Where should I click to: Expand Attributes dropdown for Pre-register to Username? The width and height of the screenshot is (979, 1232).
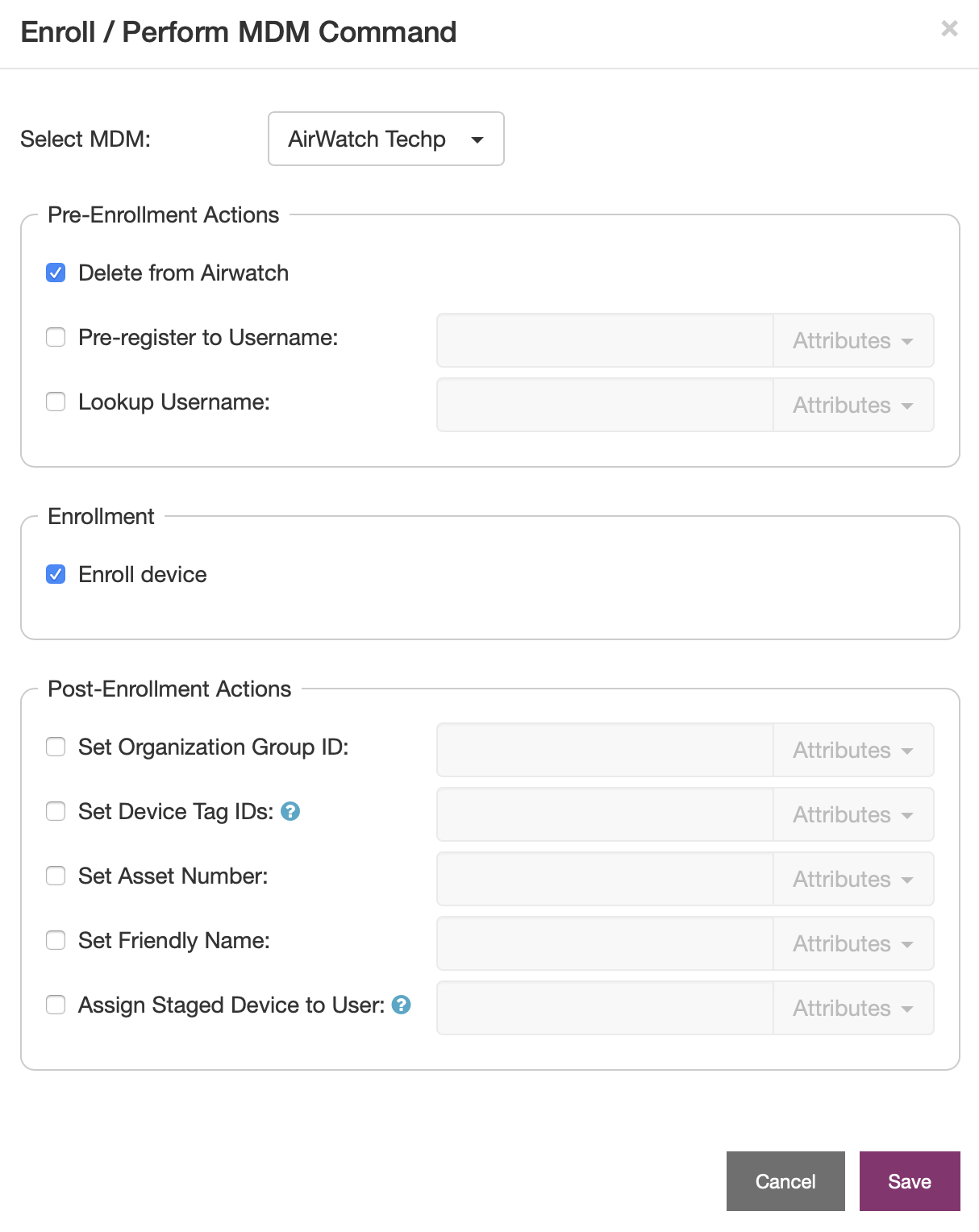[x=853, y=340]
